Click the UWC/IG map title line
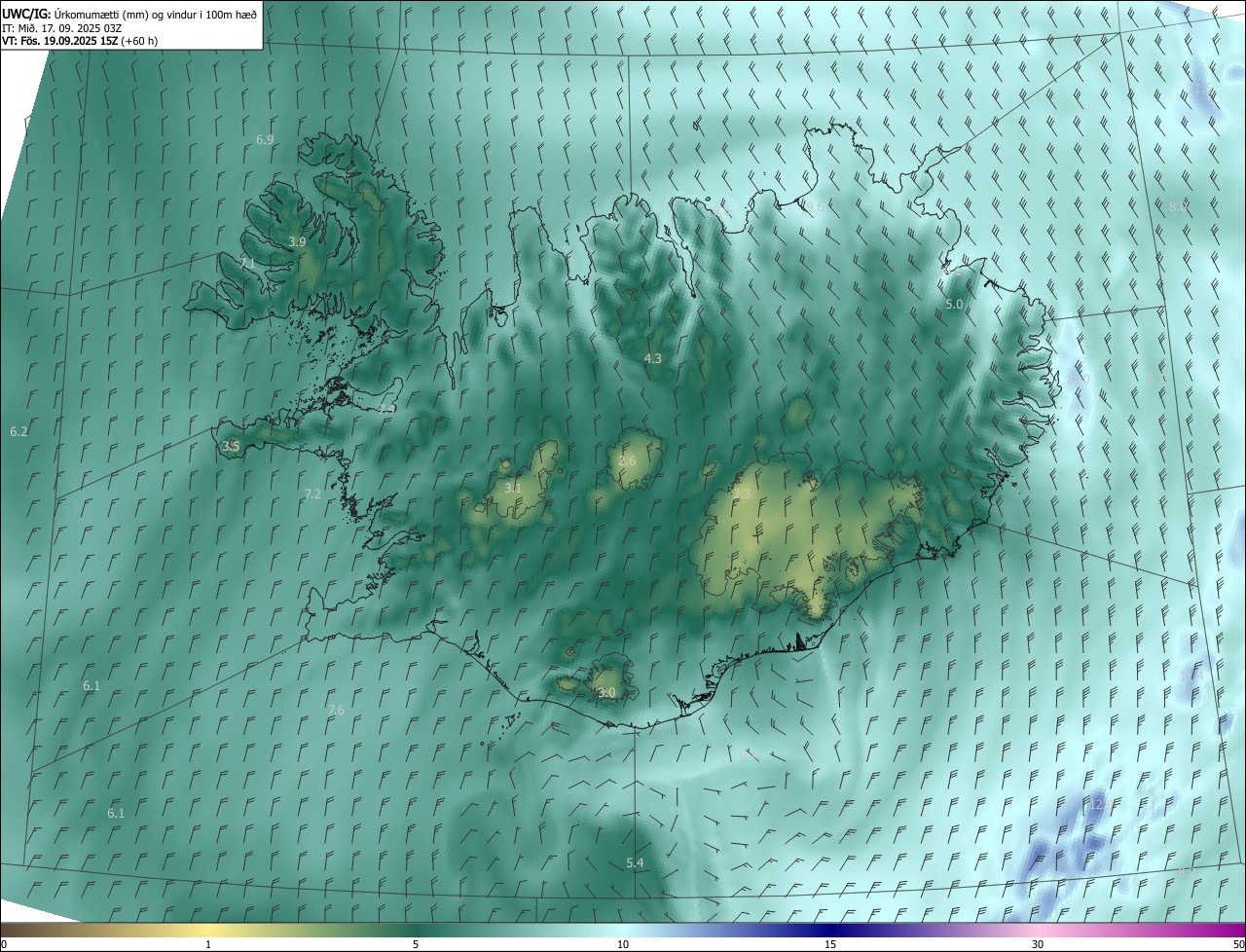 click(x=129, y=13)
